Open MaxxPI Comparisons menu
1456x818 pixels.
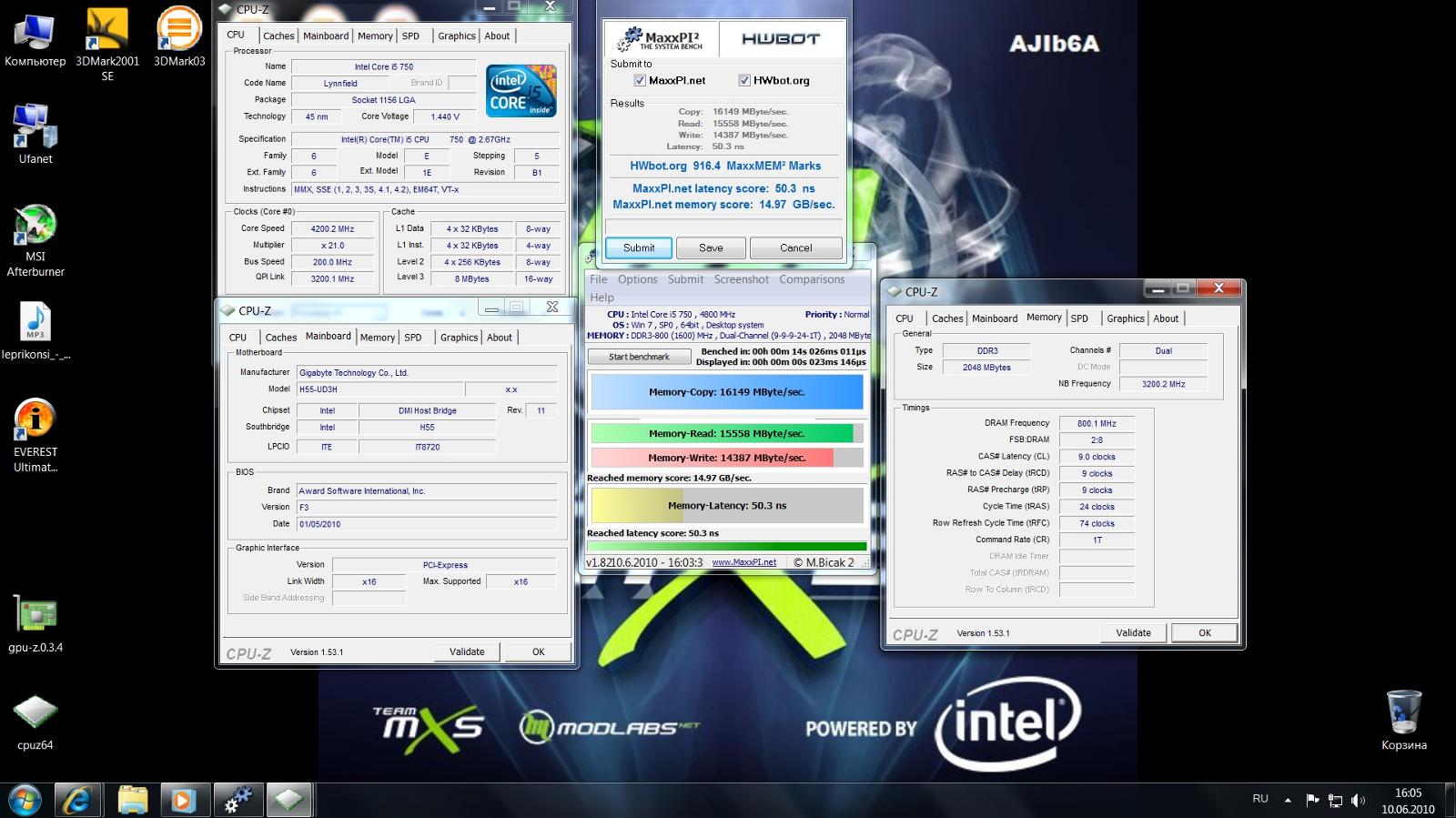pos(812,279)
